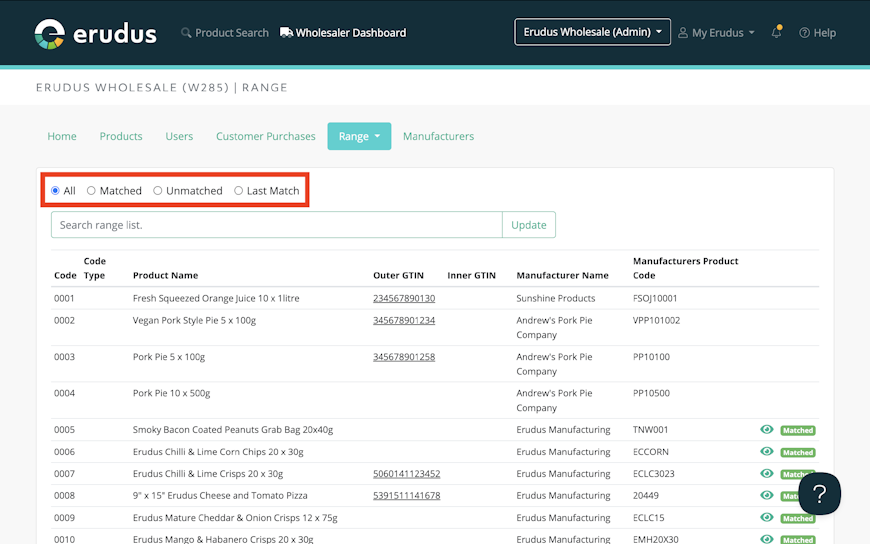This screenshot has width=870, height=544.
Task: View matched product for row 0008
Action: pyautogui.click(x=767, y=495)
